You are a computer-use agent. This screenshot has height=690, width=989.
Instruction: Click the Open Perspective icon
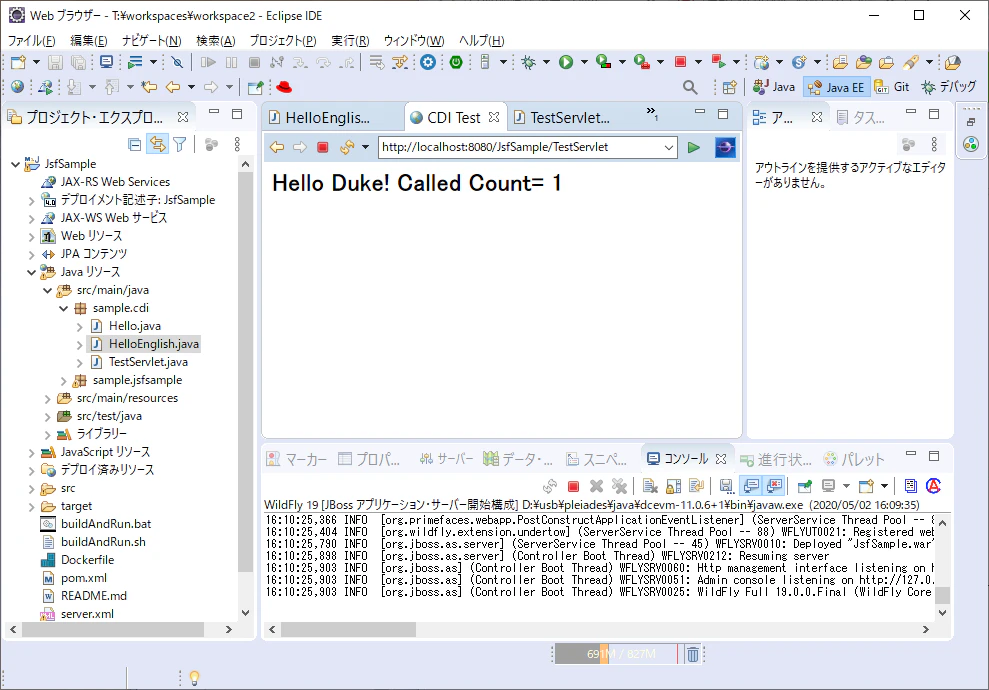click(730, 87)
